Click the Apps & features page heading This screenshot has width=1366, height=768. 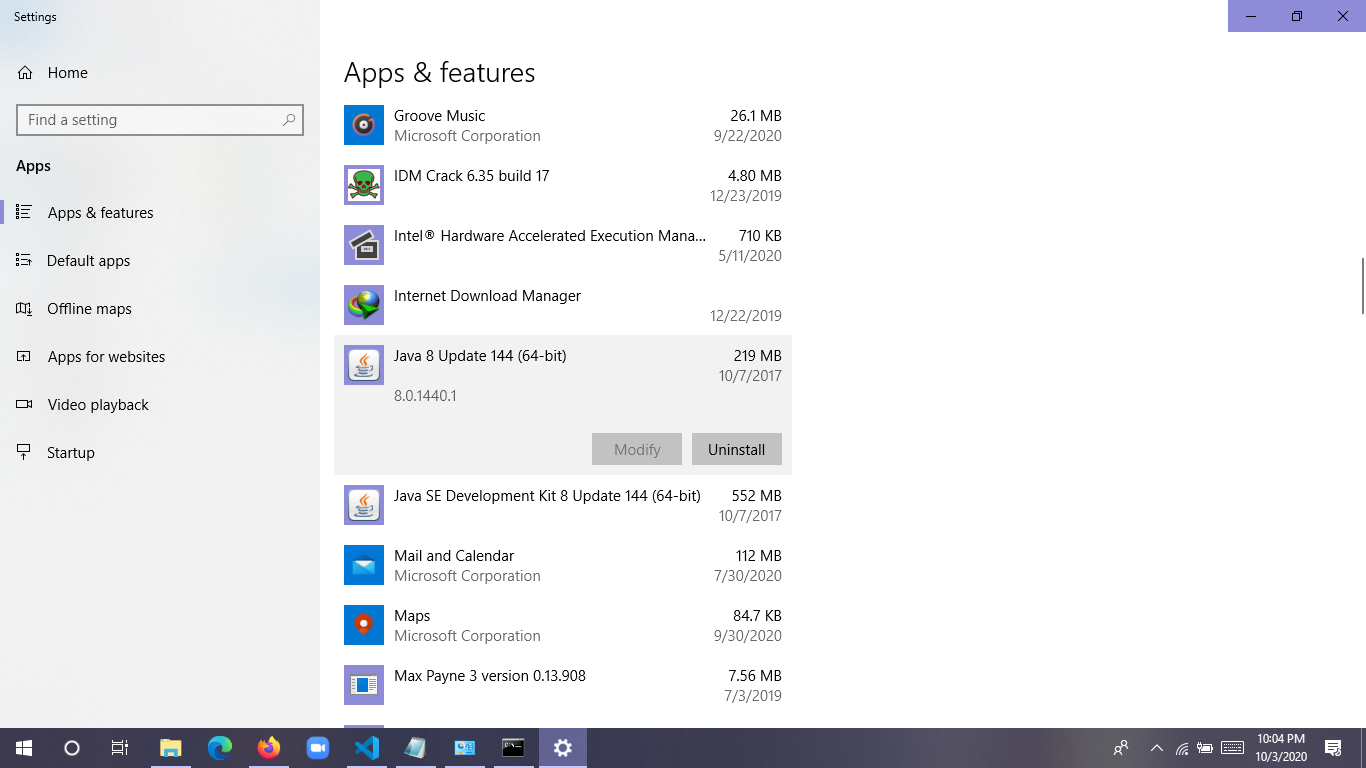coord(440,73)
